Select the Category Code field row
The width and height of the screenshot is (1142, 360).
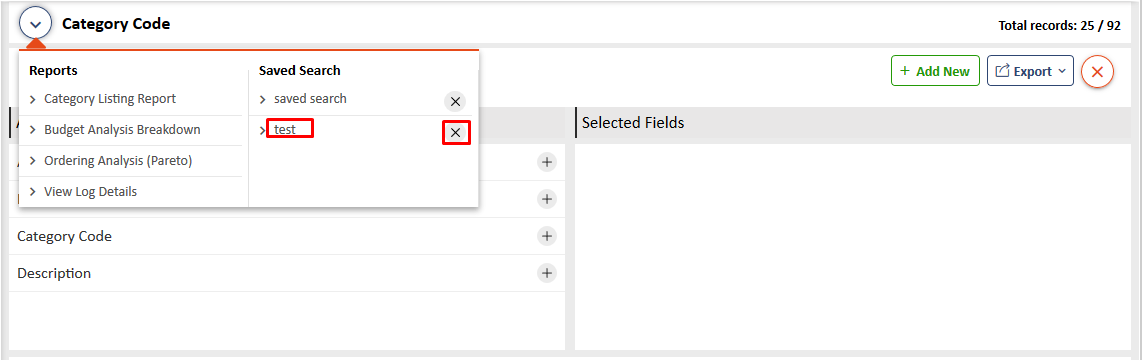287,236
